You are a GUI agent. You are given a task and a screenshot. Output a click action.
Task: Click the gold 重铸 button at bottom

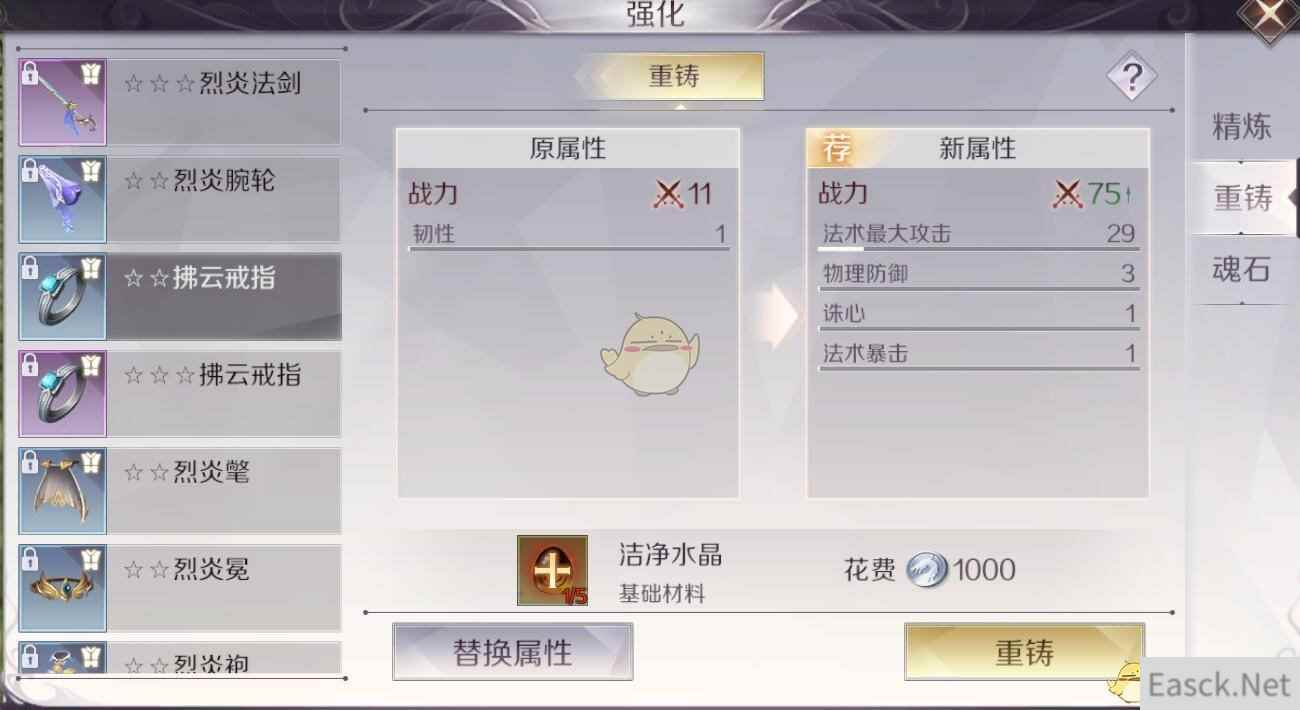(x=1024, y=652)
